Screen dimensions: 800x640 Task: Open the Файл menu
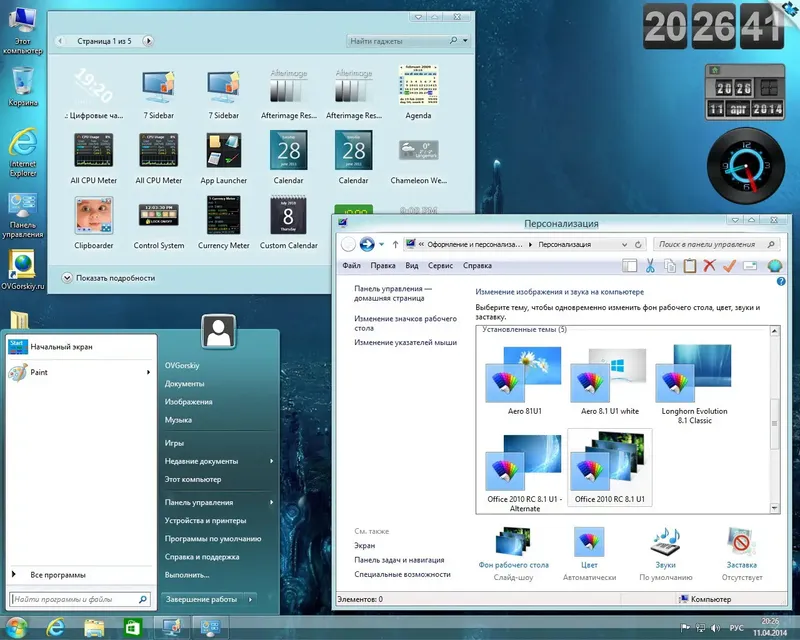(351, 265)
